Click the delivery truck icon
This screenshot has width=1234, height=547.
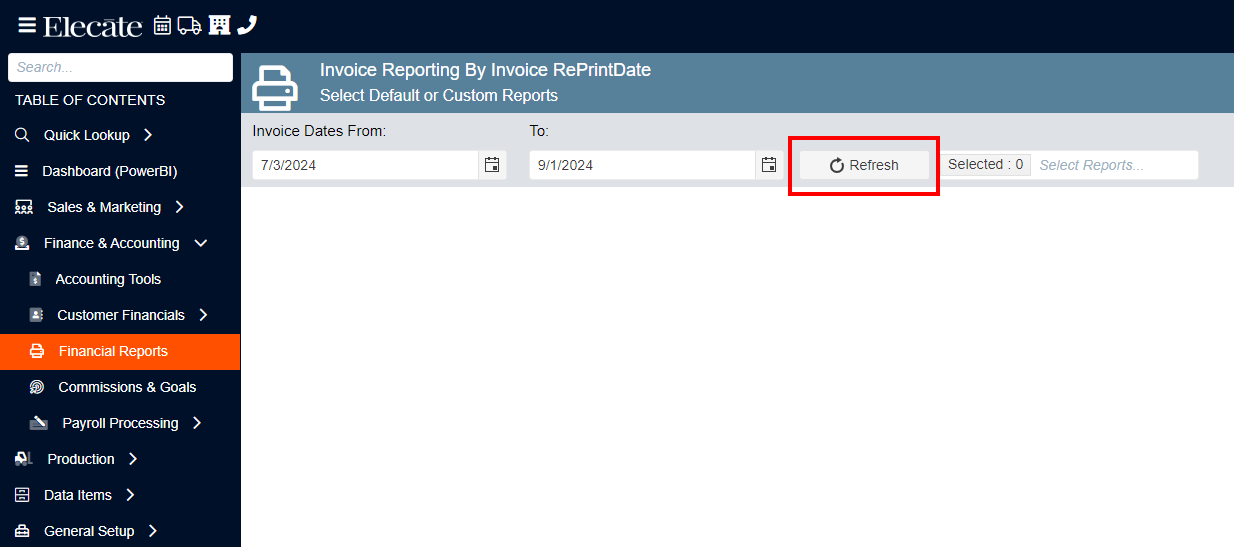point(190,25)
